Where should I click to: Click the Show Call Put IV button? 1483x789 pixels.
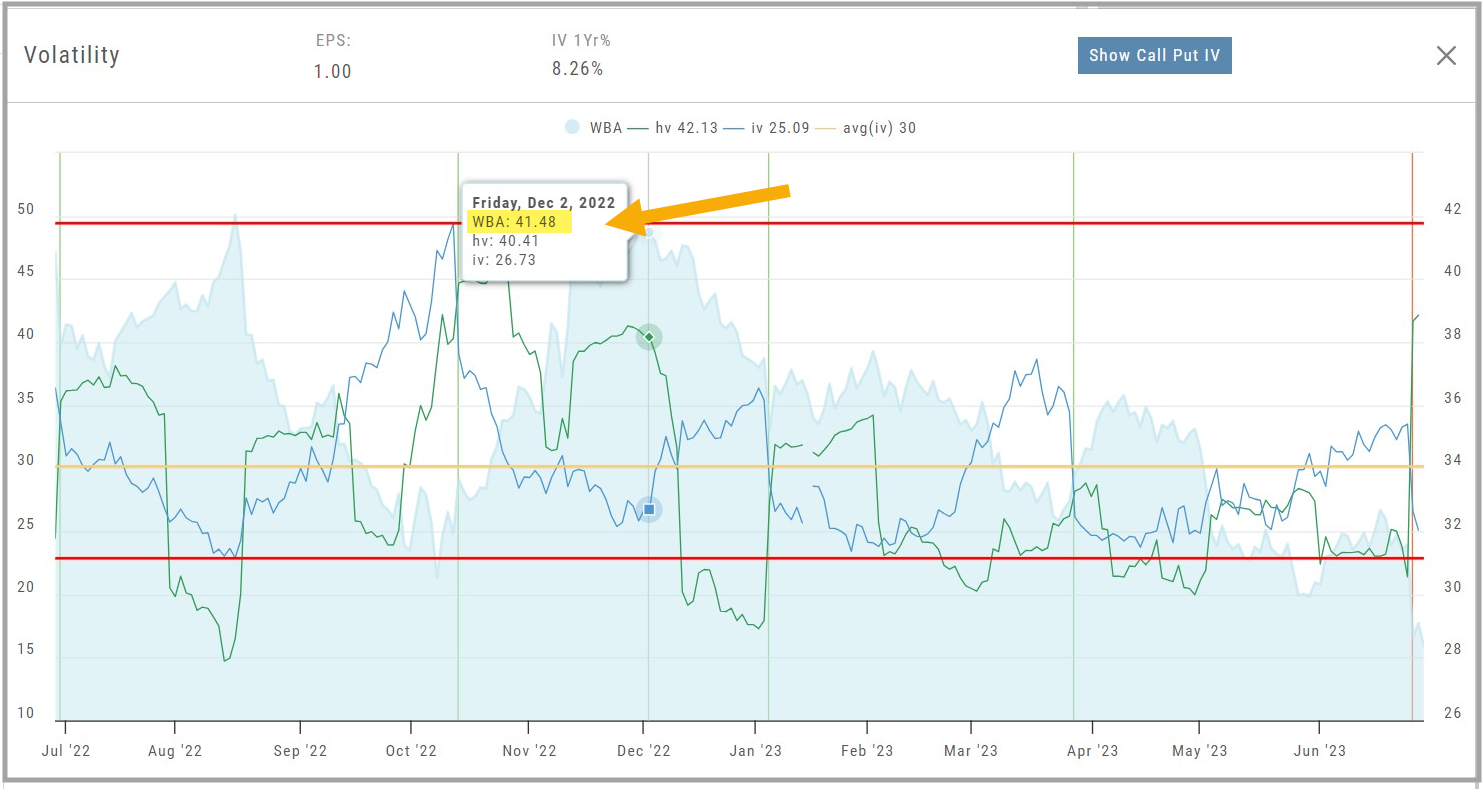pos(1154,55)
